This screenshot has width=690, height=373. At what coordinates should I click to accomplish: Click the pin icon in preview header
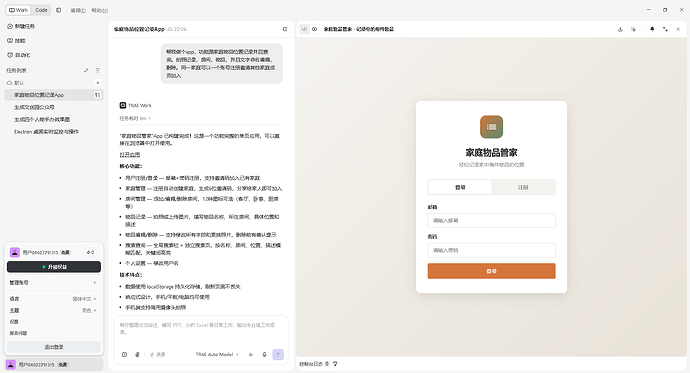(x=652, y=29)
